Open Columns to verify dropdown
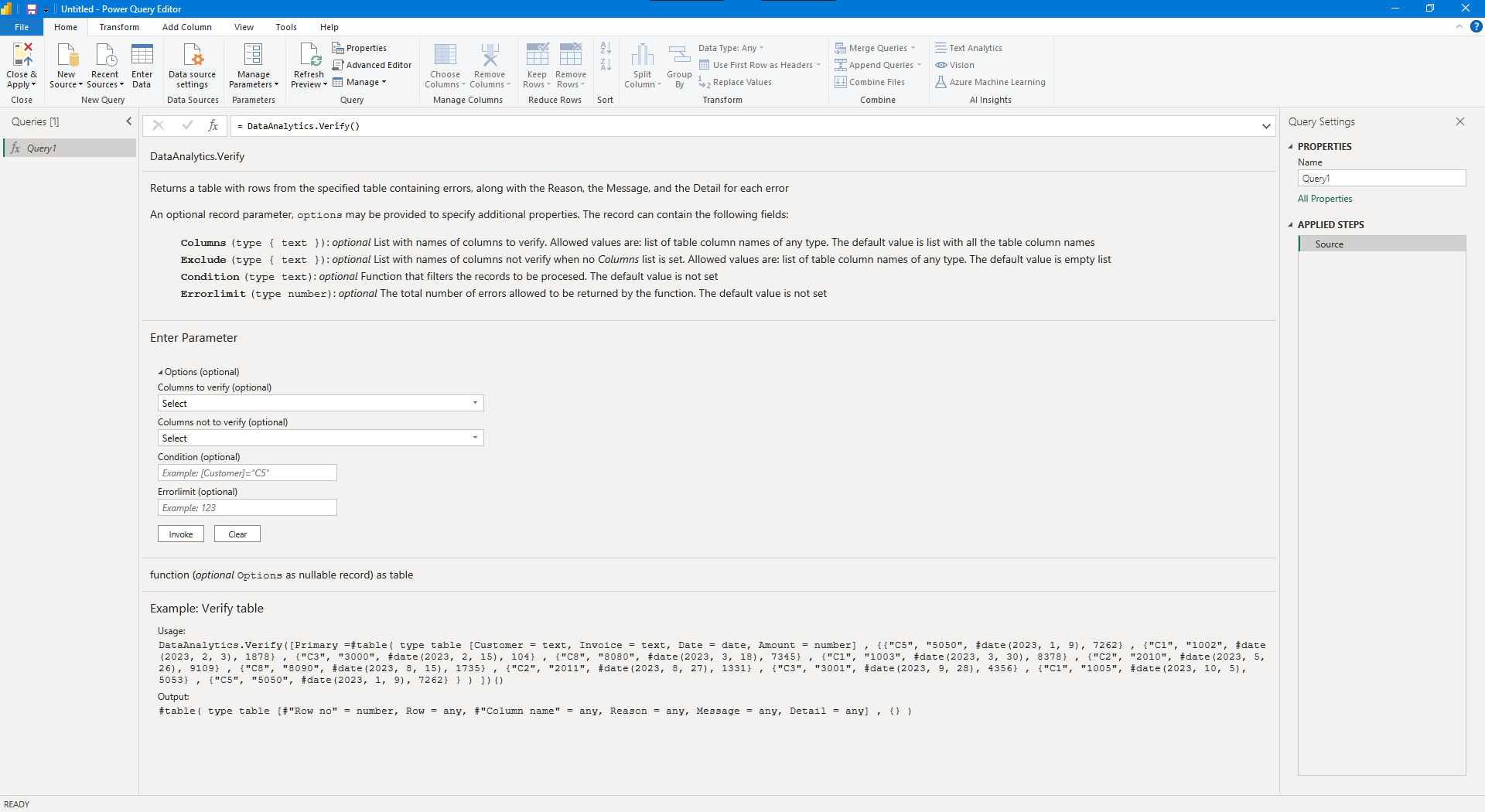Image resolution: width=1485 pixels, height=812 pixels. (320, 403)
